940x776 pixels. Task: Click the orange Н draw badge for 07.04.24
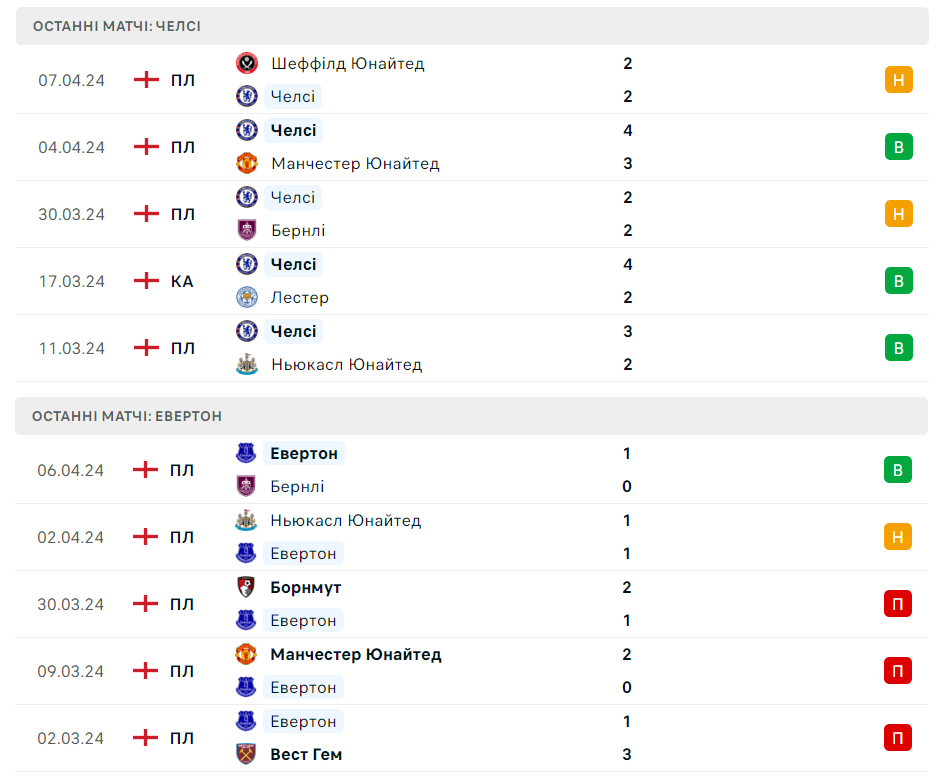898,80
